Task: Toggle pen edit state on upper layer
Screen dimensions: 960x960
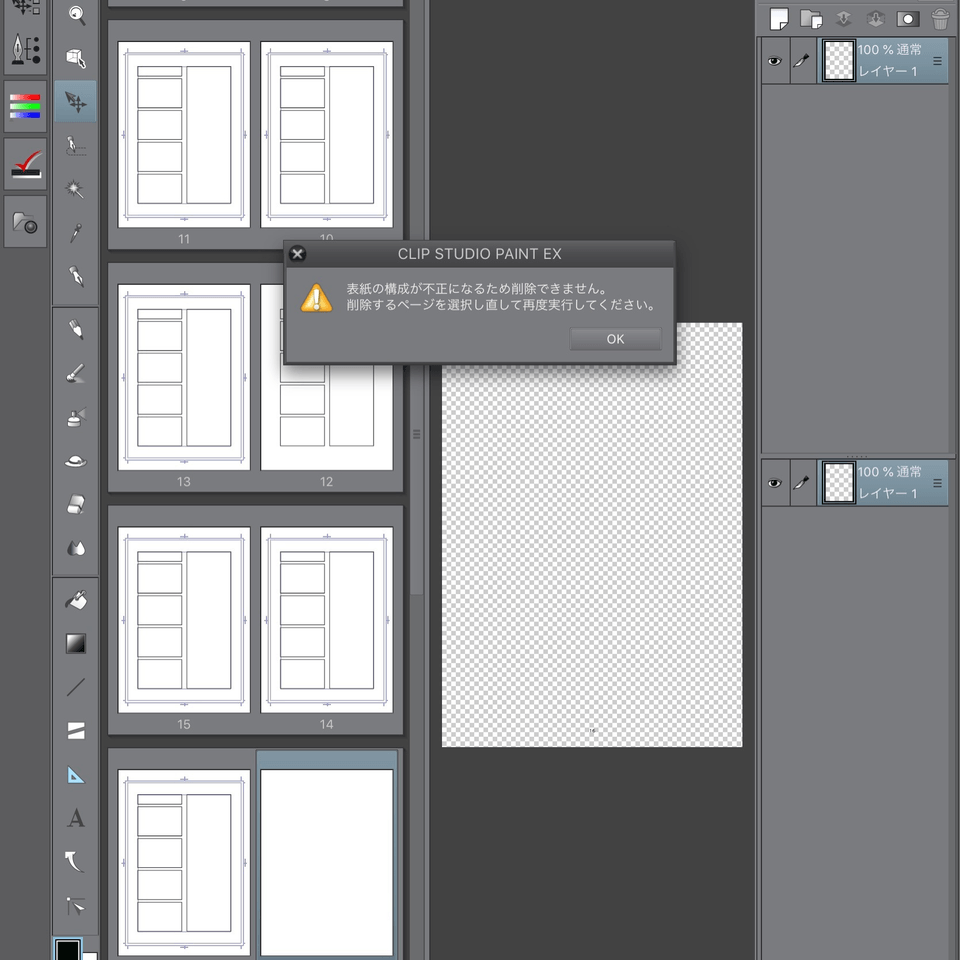Action: 801,61
